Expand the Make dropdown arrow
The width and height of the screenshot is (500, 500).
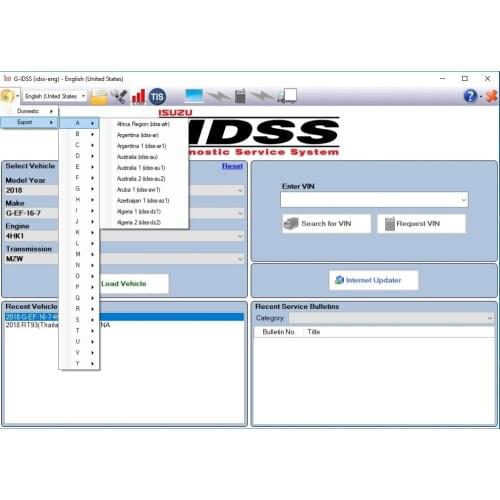coord(240,213)
